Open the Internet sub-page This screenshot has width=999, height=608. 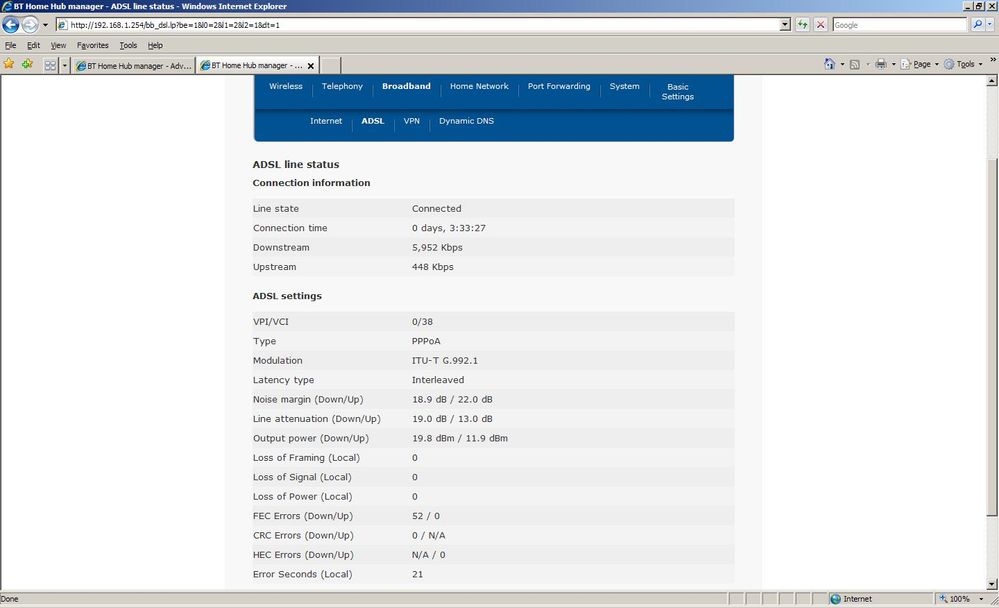point(326,120)
